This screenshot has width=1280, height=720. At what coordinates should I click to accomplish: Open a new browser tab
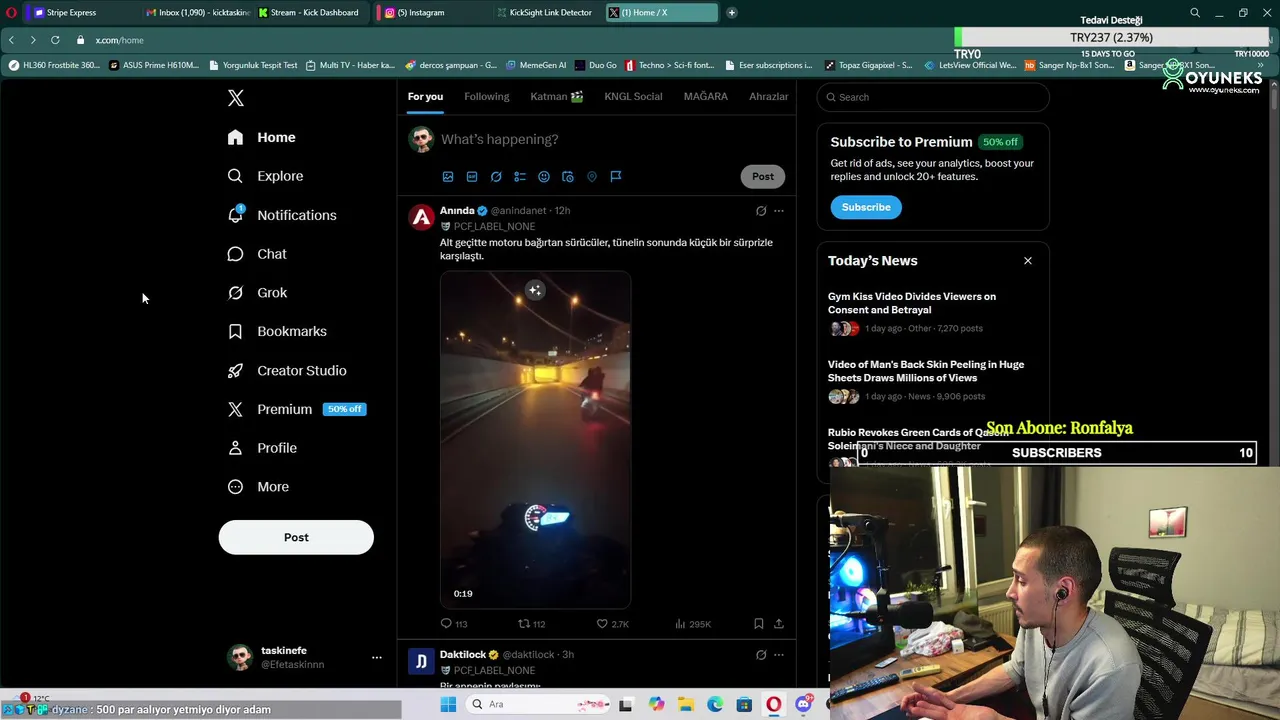(732, 13)
